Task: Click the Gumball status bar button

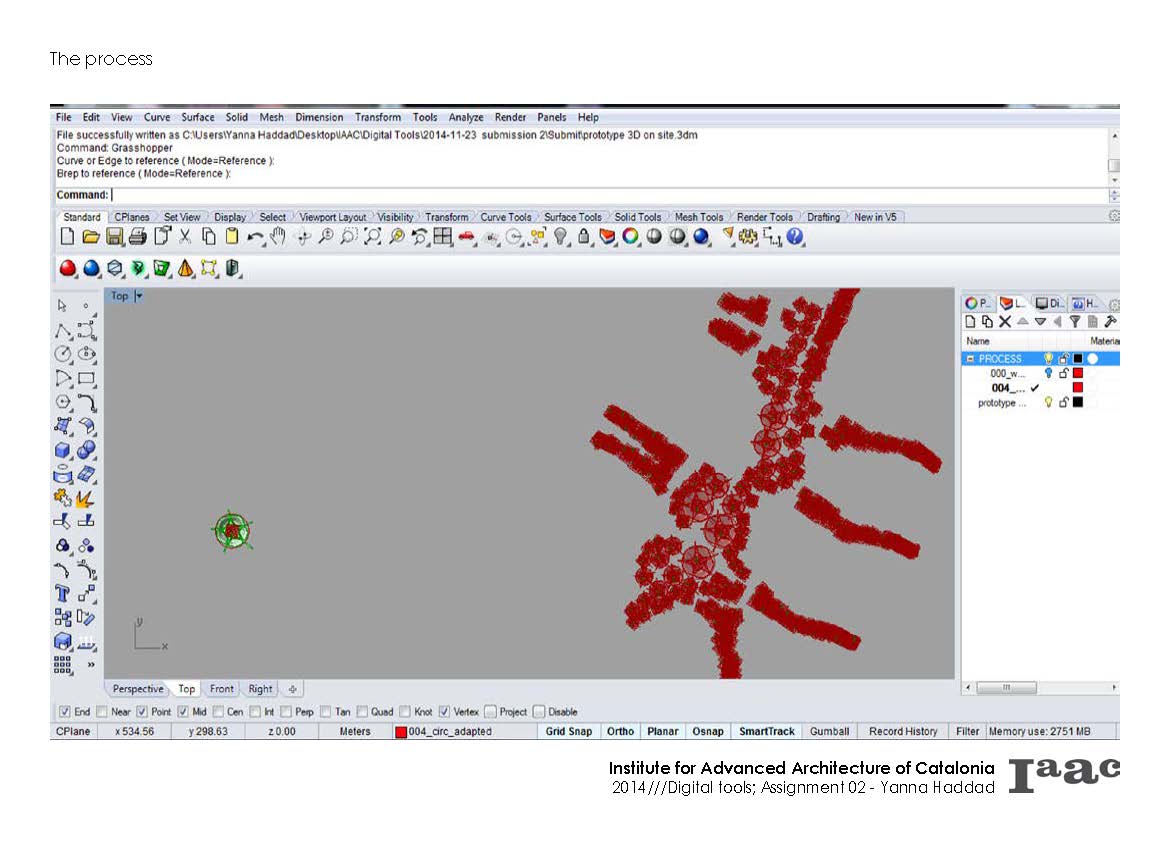Action: (x=829, y=731)
